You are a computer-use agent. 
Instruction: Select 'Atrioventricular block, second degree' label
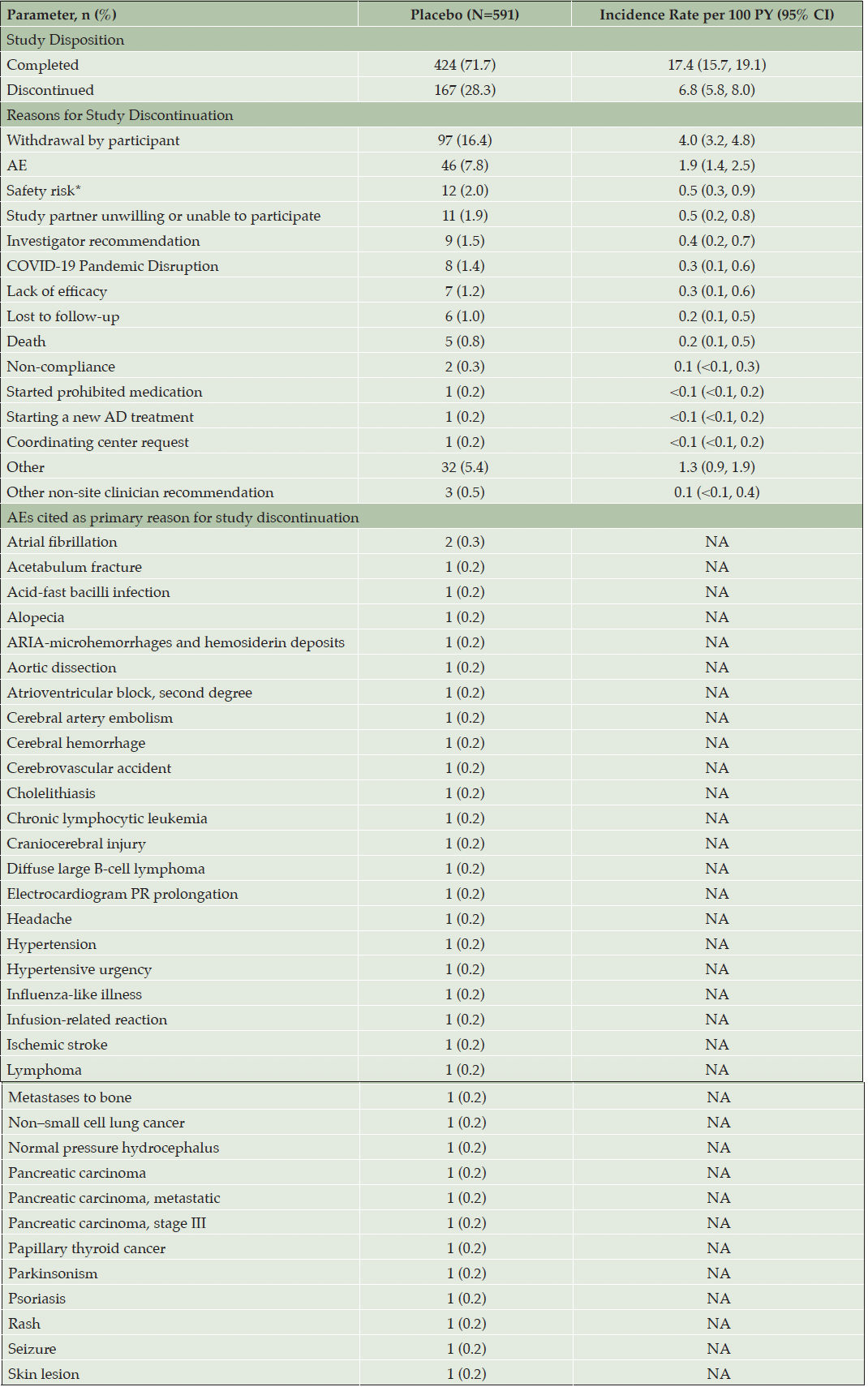click(x=130, y=693)
